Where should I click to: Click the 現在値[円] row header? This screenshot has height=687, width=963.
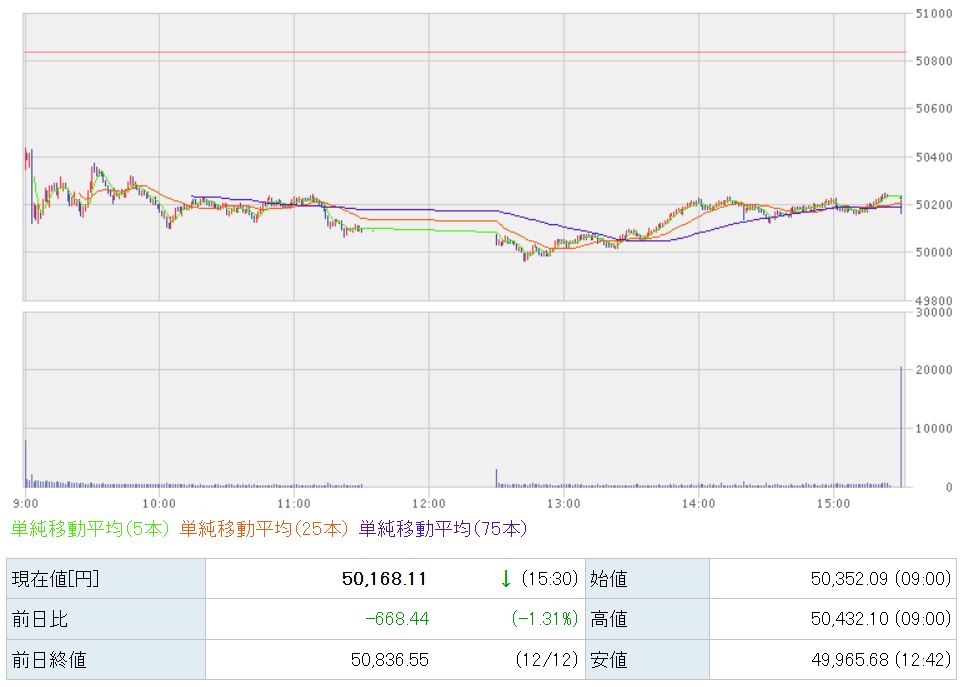tap(56, 579)
